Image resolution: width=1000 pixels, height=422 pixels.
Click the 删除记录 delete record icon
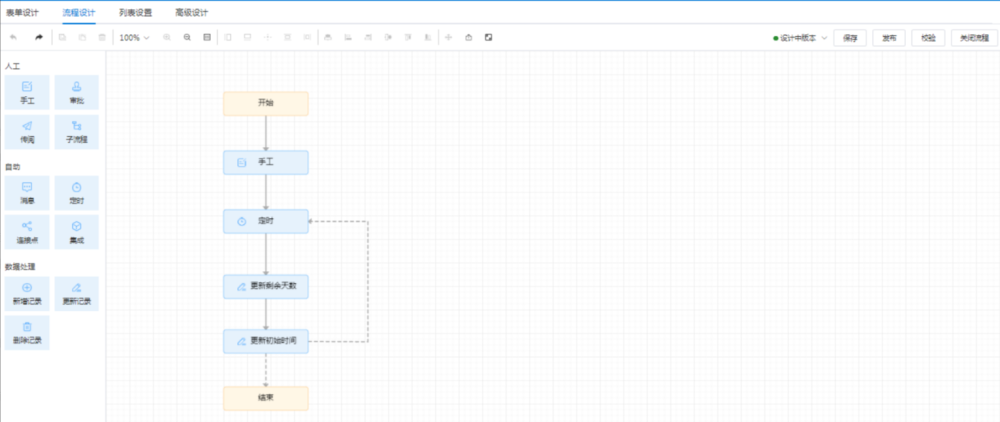(27, 327)
